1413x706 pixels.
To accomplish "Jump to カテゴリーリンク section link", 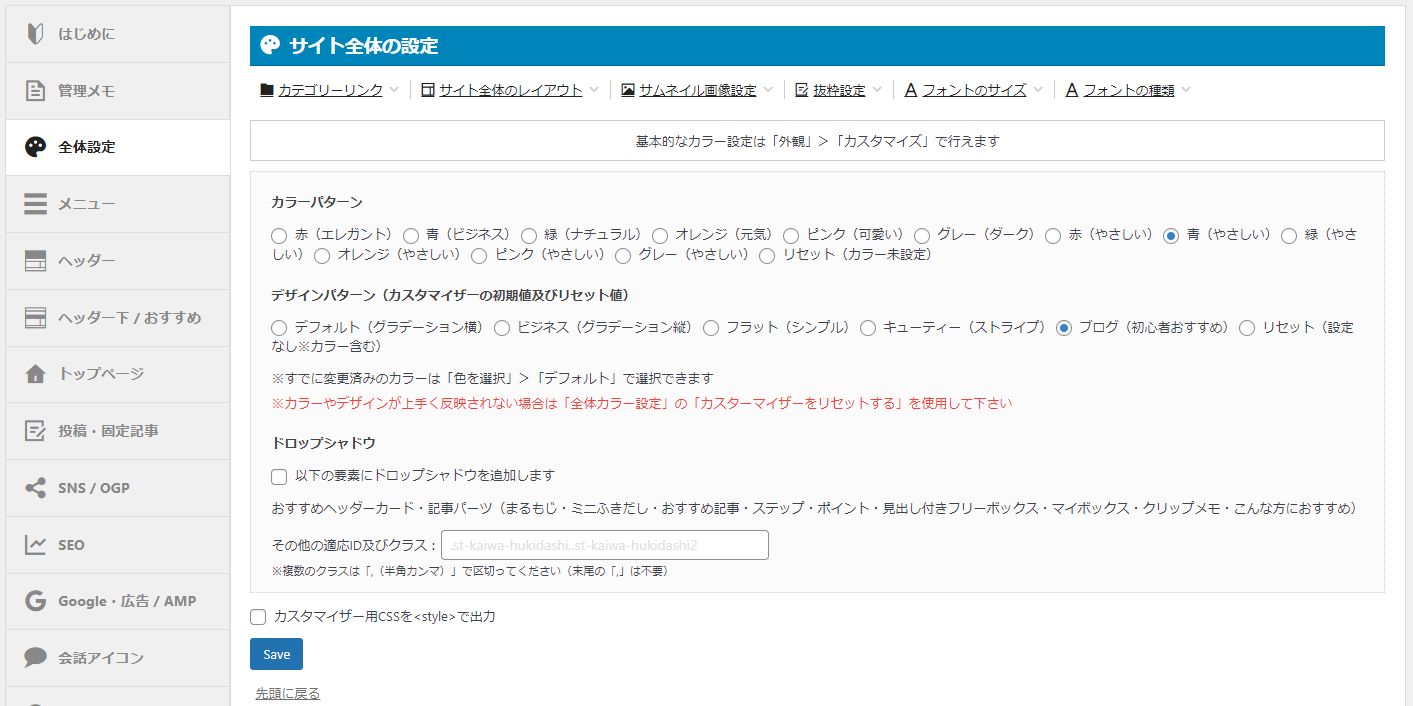I will click(x=330, y=90).
